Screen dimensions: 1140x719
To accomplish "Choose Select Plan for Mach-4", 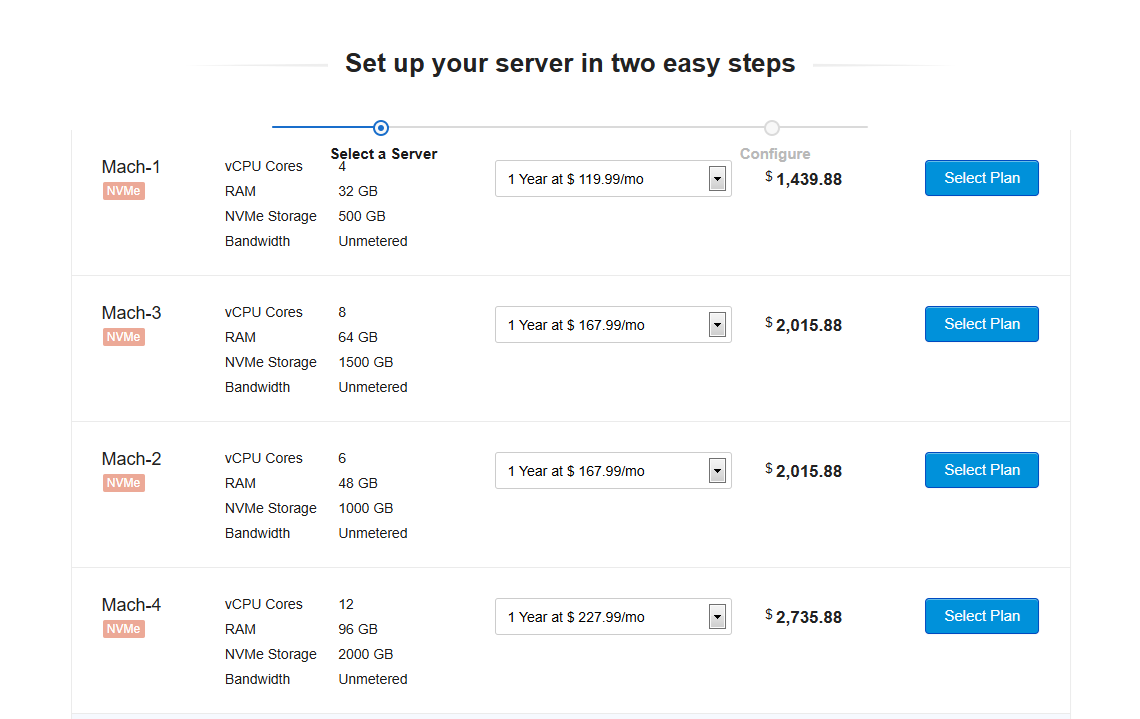I will pyautogui.click(x=982, y=616).
